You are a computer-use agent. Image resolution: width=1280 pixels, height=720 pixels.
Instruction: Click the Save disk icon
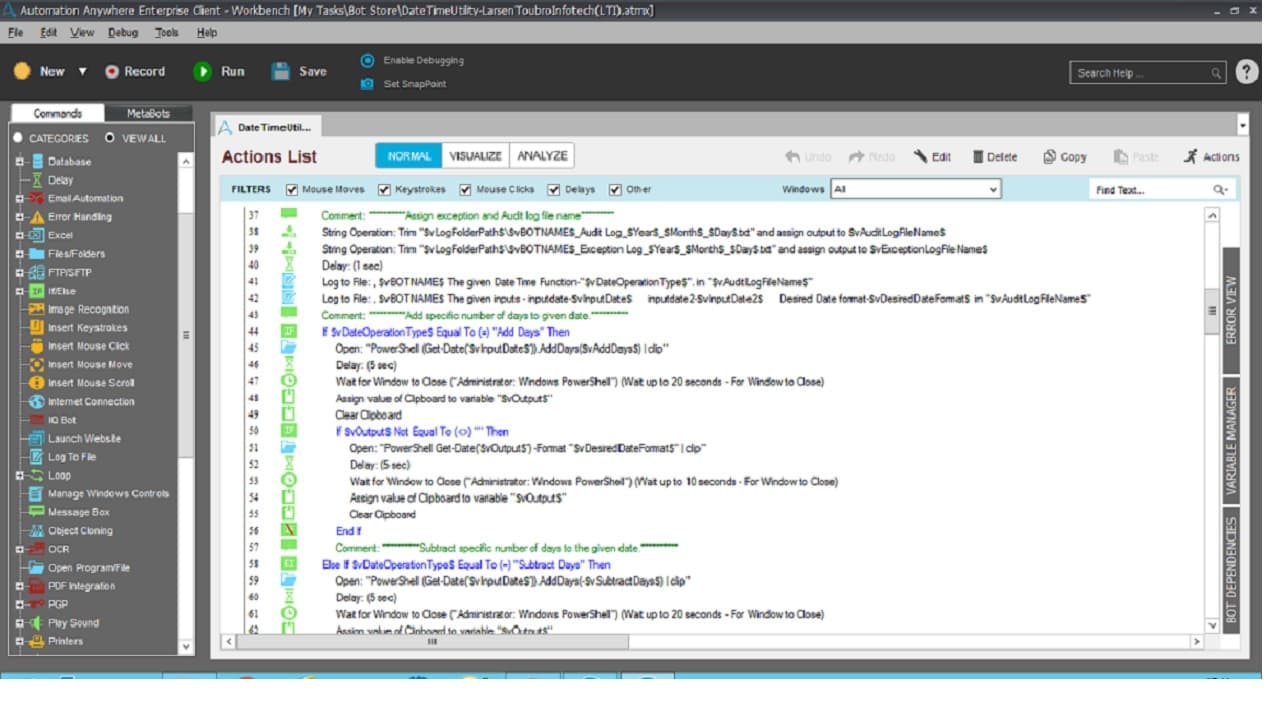281,71
